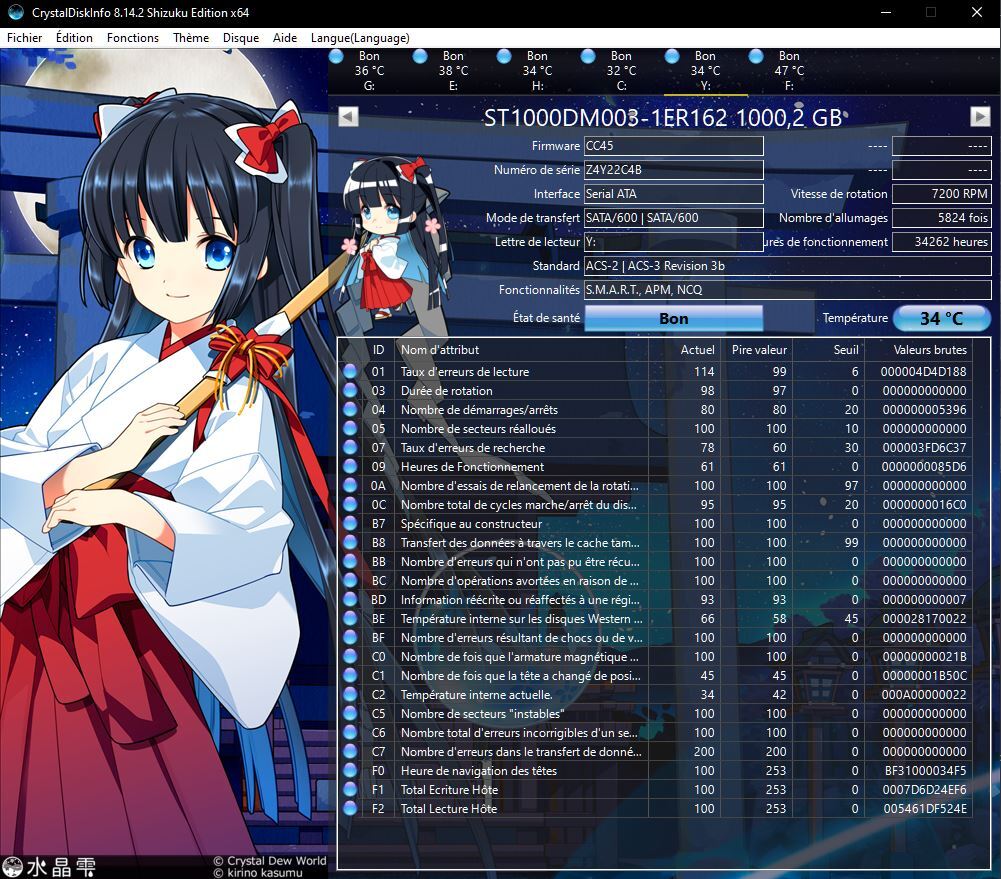Open the Langue(Language) menu
The height and width of the screenshot is (879, 1001).
coord(360,38)
